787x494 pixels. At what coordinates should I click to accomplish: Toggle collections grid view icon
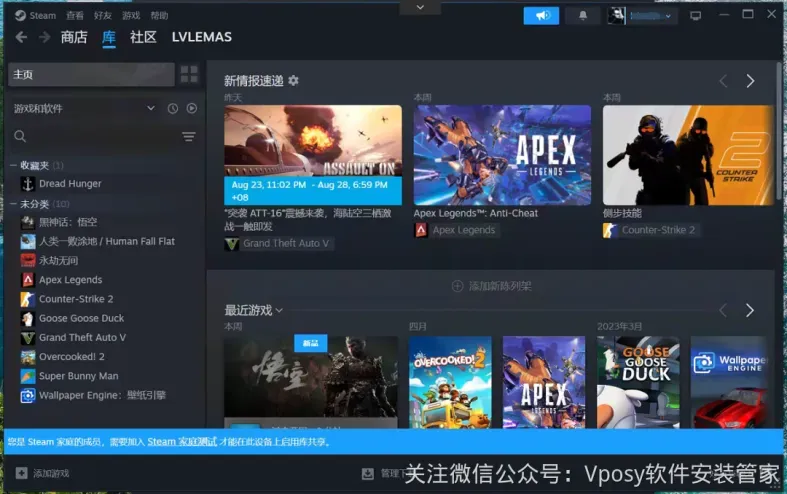pyautogui.click(x=189, y=74)
